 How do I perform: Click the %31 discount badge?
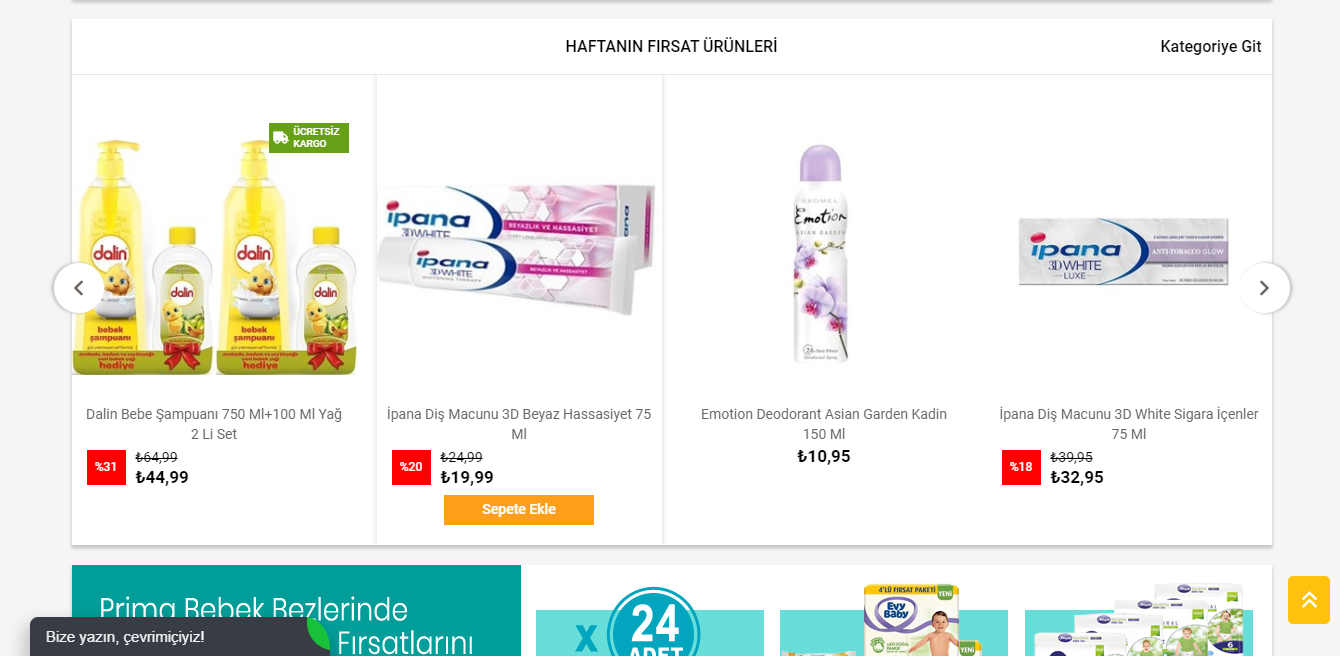click(106, 467)
